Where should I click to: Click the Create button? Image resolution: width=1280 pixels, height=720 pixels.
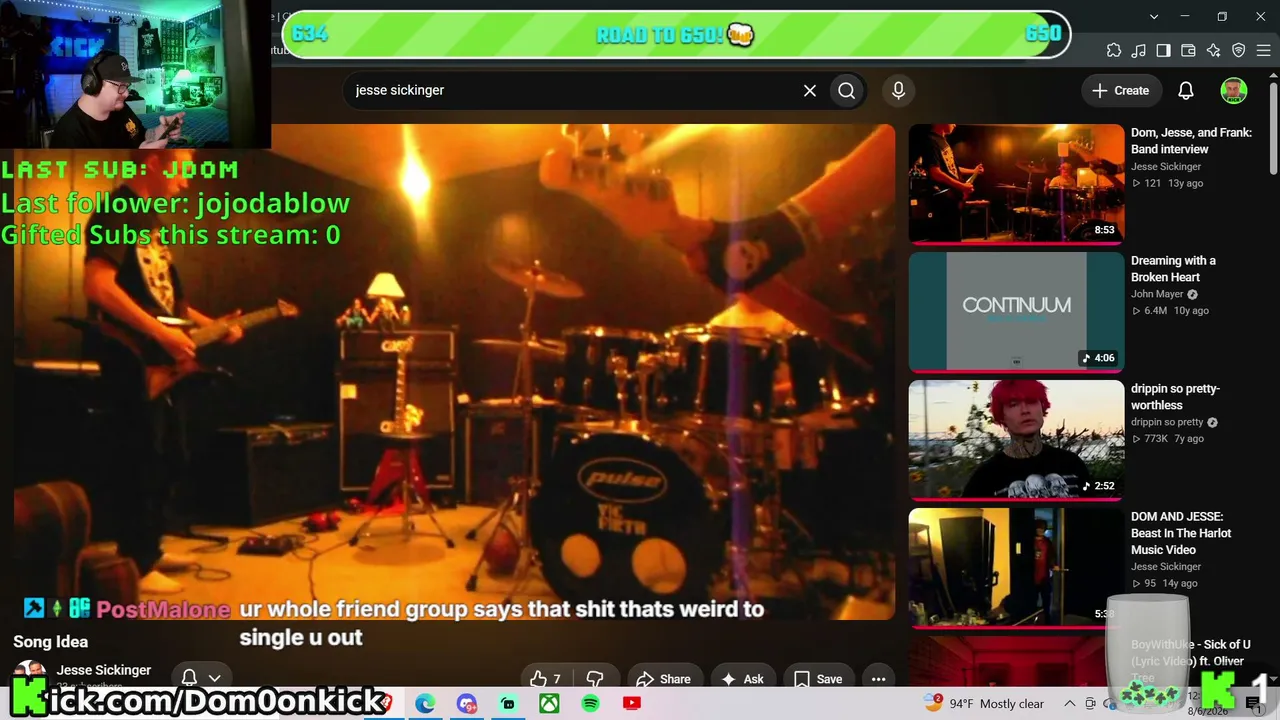pos(1121,90)
